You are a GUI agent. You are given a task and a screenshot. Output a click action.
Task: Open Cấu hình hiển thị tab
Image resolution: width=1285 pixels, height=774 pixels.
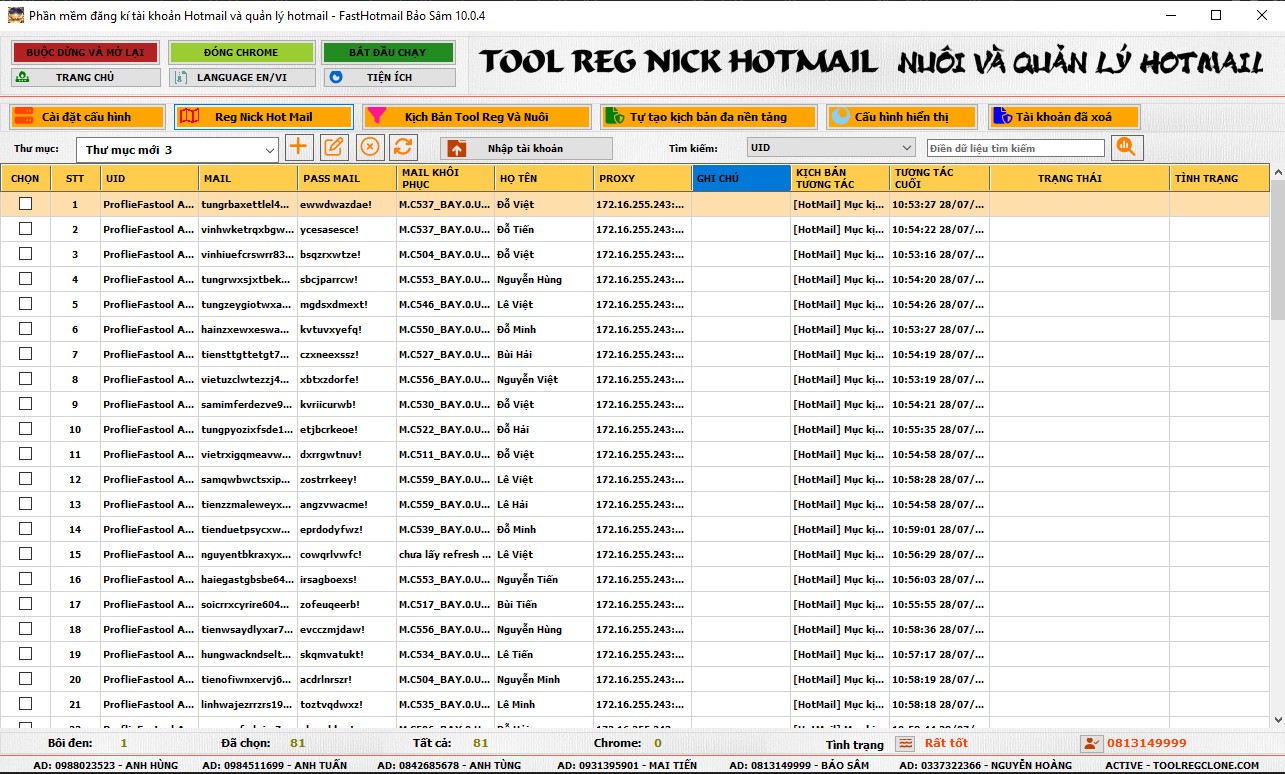coord(901,117)
